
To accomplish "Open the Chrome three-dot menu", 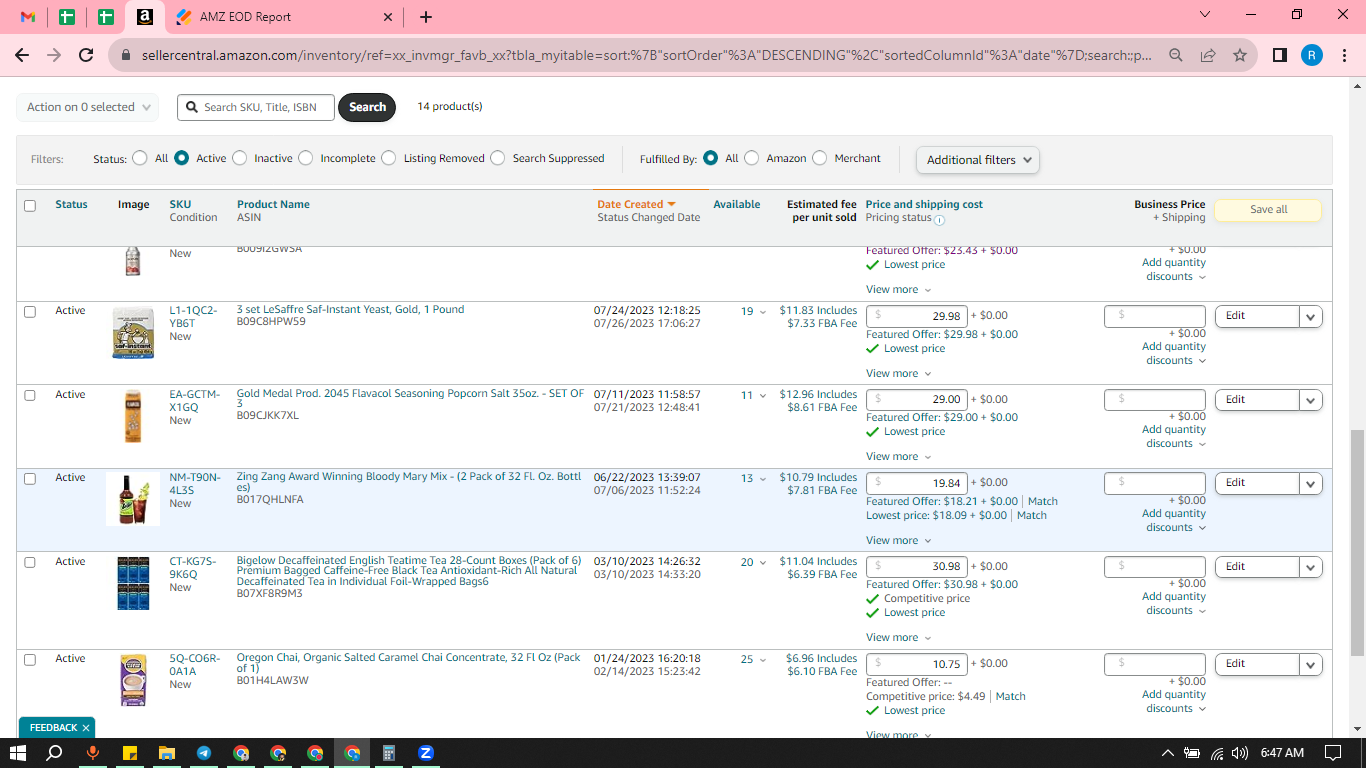I will [1343, 55].
